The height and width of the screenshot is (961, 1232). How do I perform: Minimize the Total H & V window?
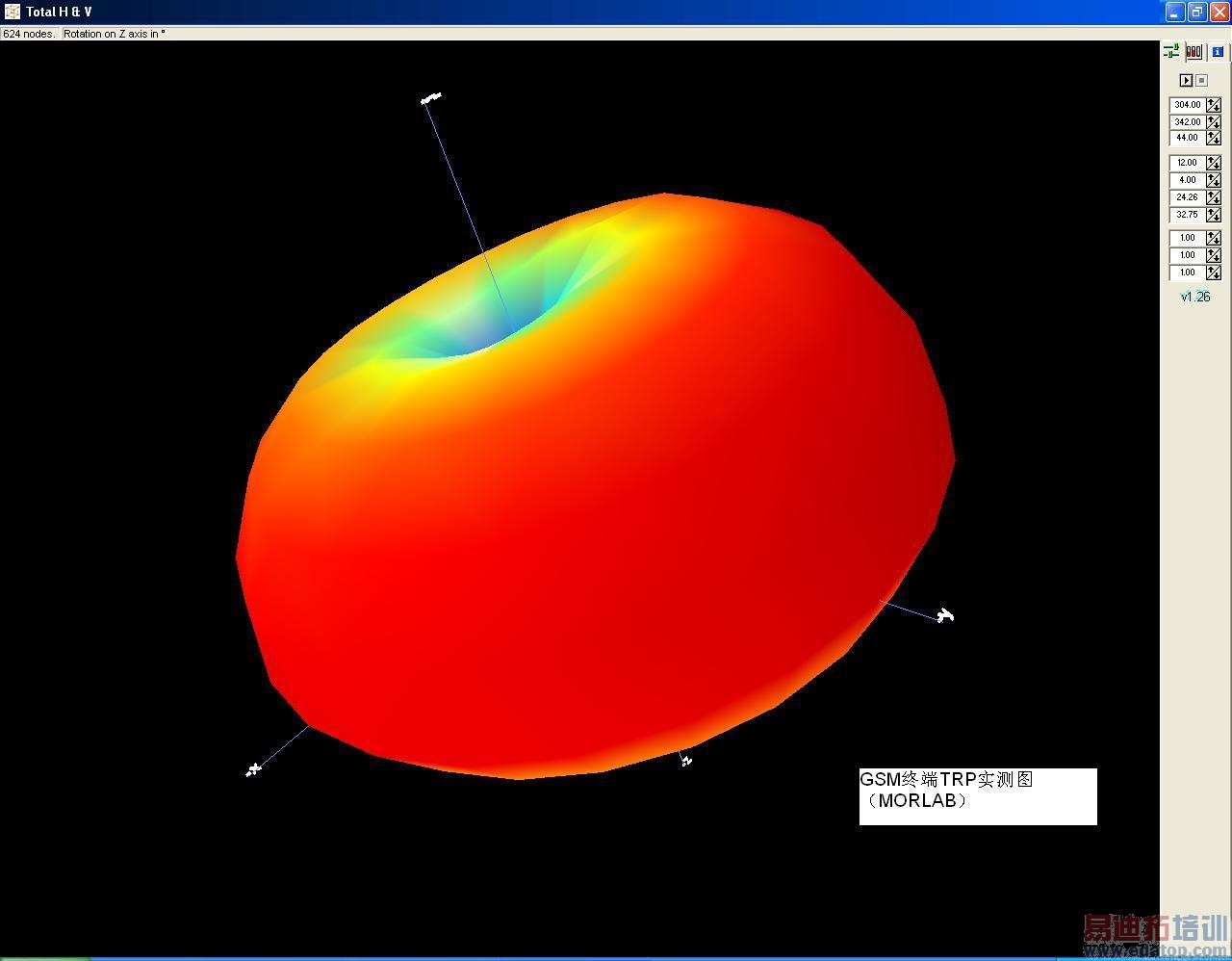1175,12
